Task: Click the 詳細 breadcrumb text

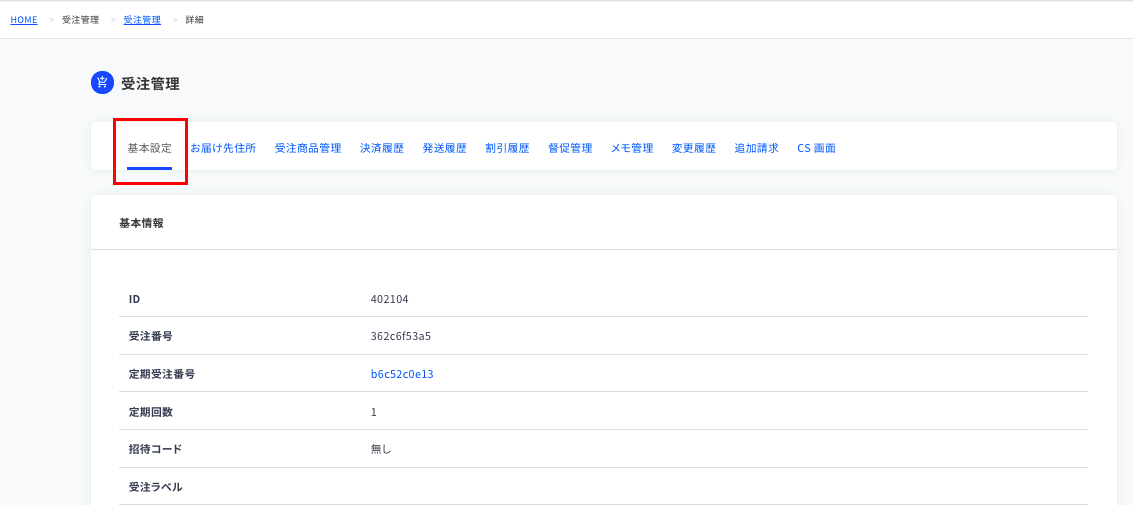Action: pyautogui.click(x=194, y=20)
